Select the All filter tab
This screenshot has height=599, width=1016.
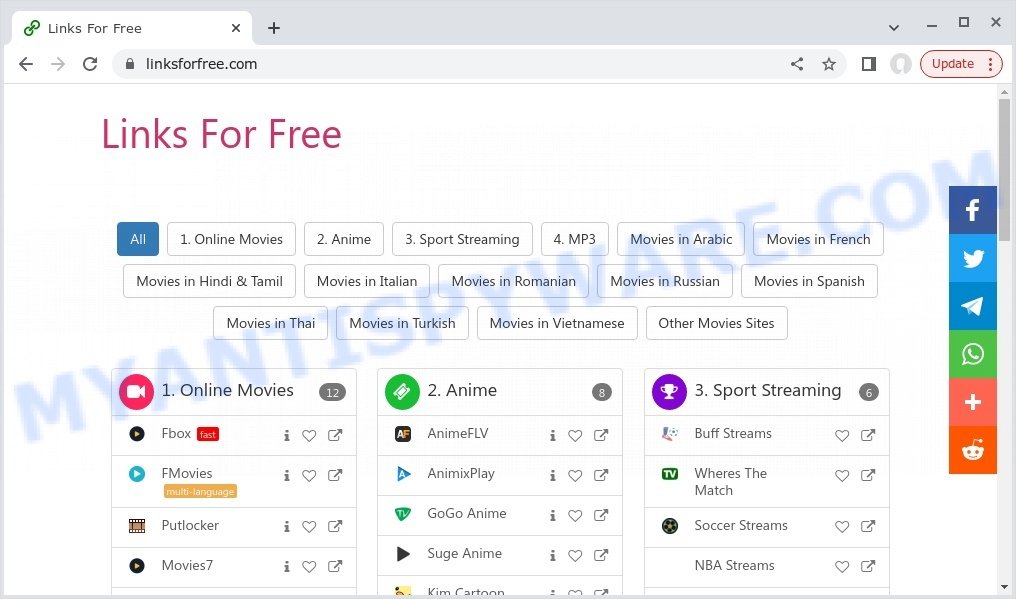(138, 239)
